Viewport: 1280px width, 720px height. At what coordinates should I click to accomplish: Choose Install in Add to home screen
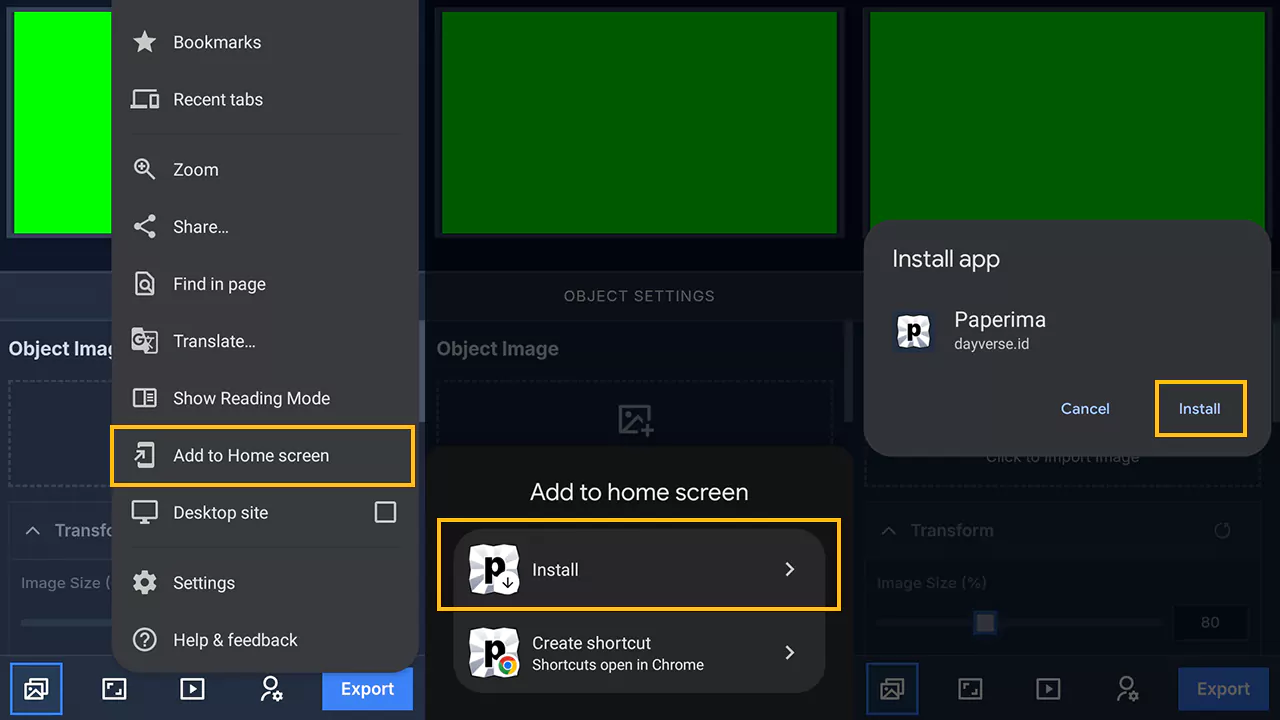point(639,569)
